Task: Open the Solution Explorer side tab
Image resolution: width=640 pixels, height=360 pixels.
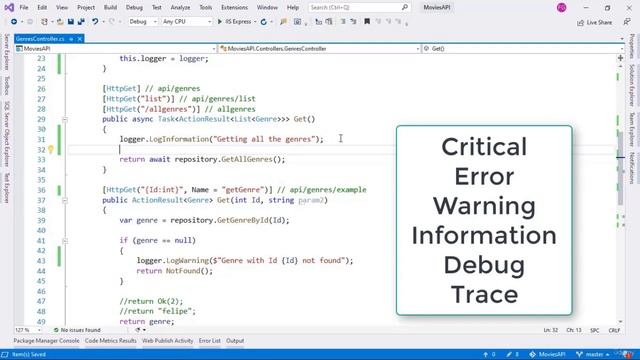Action: coord(632,85)
